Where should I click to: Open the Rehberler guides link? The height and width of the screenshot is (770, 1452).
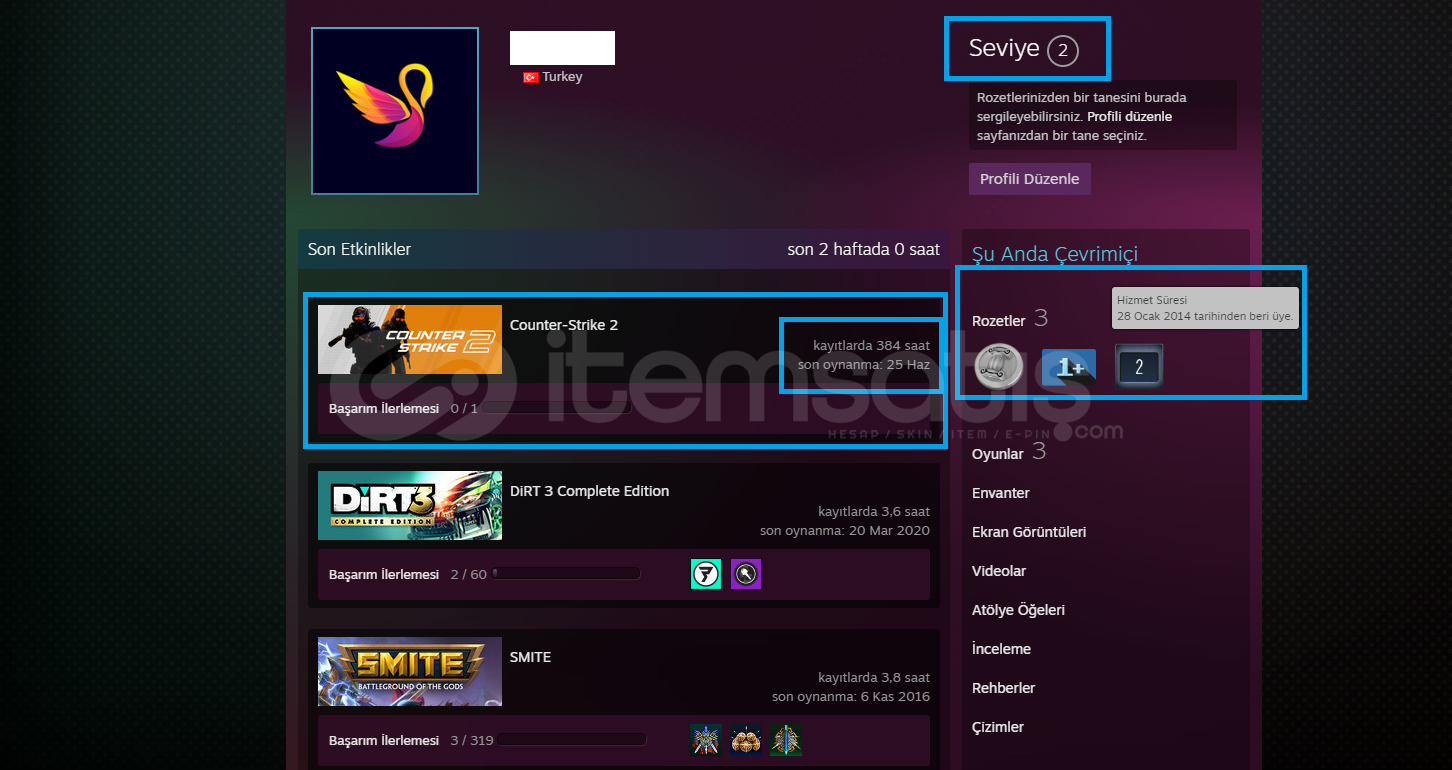click(x=1003, y=688)
